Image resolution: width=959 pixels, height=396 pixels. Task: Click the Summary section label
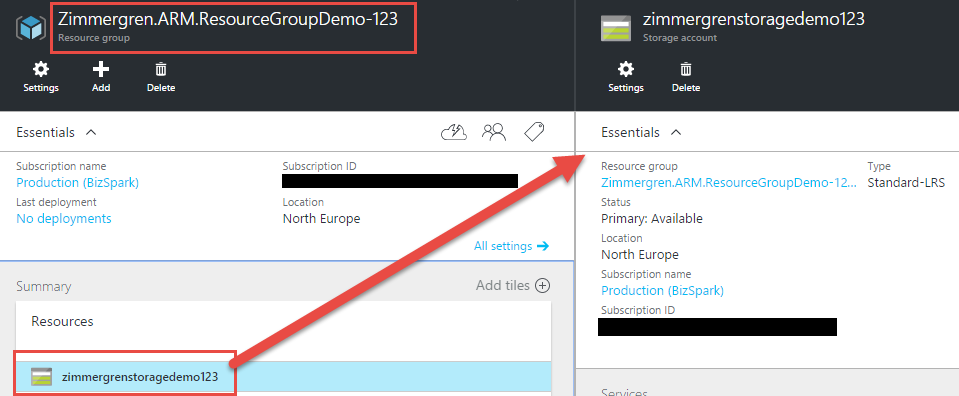coord(43,286)
